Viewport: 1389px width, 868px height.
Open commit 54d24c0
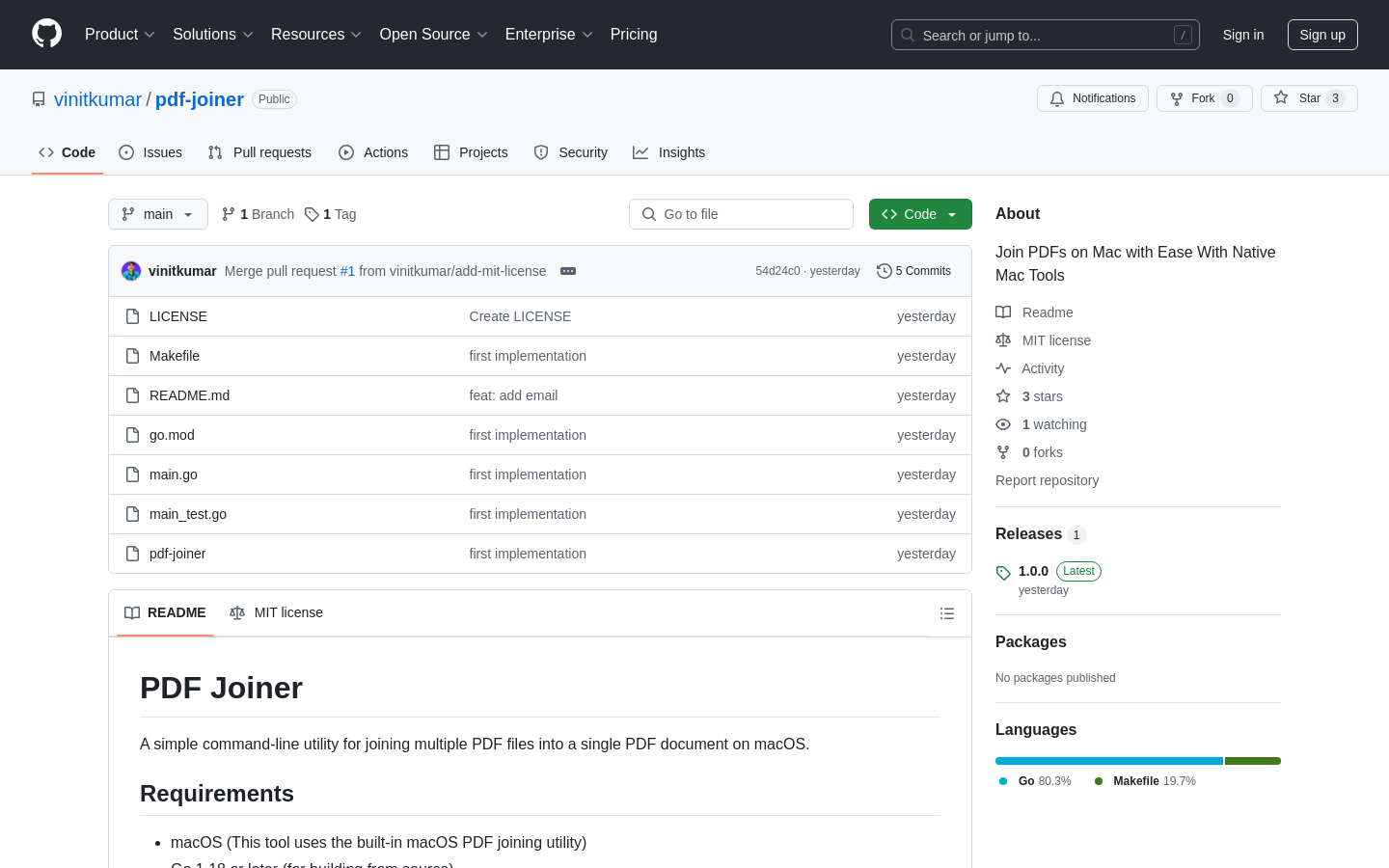(x=777, y=271)
